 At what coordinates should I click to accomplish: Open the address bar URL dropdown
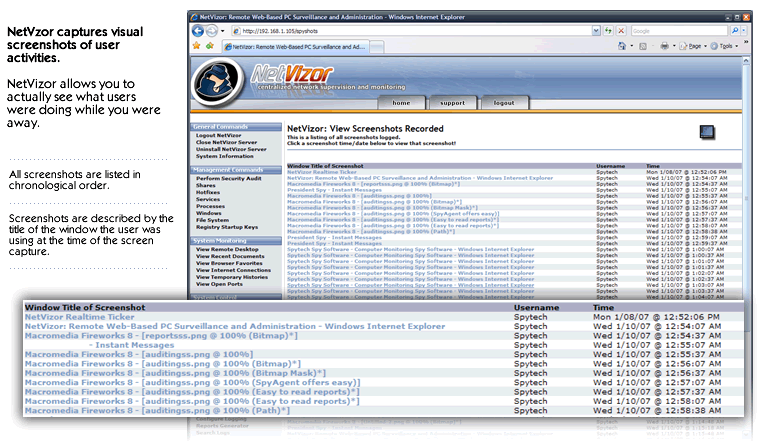596,31
